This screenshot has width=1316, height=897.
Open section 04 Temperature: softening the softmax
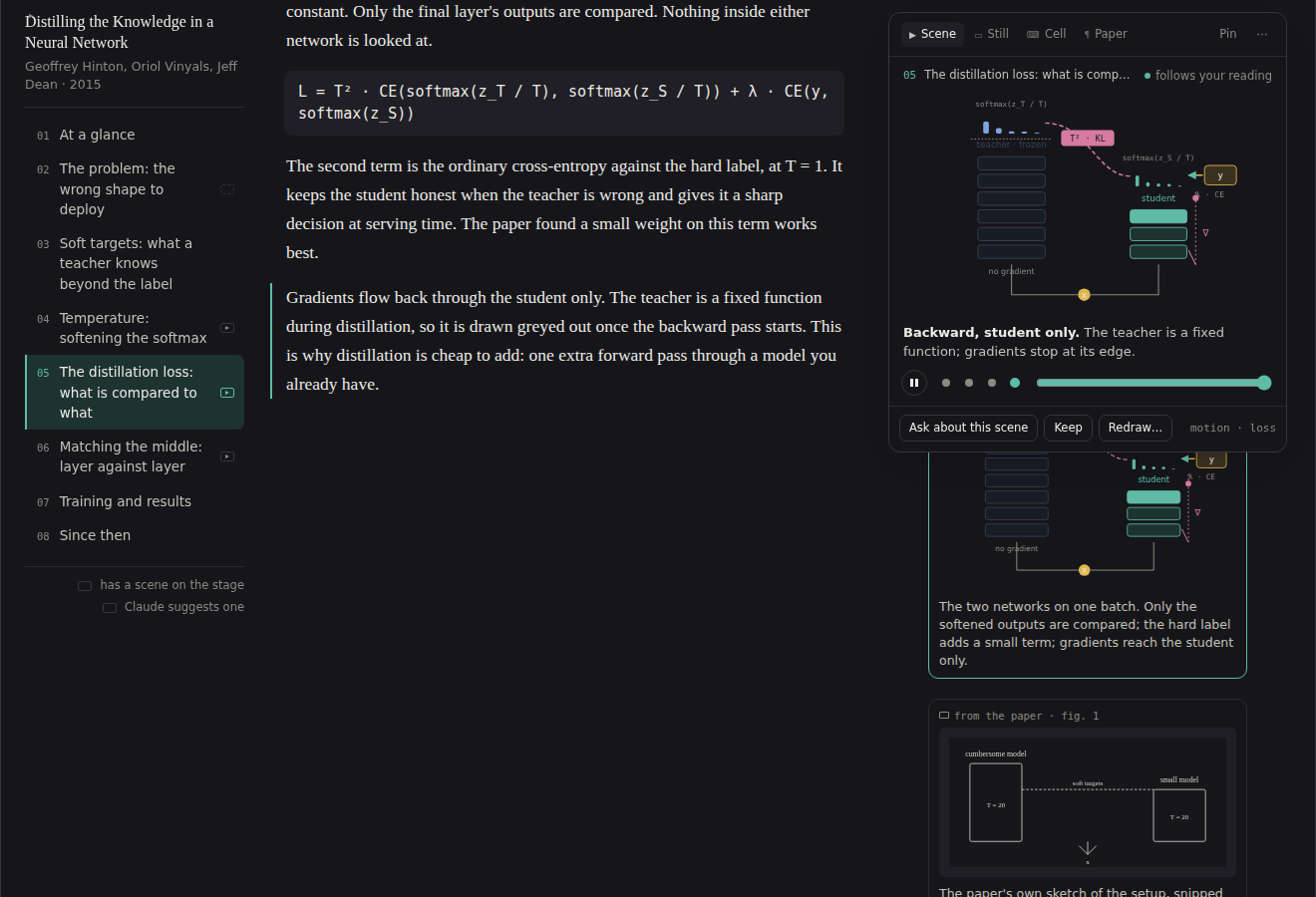pyautogui.click(x=135, y=328)
